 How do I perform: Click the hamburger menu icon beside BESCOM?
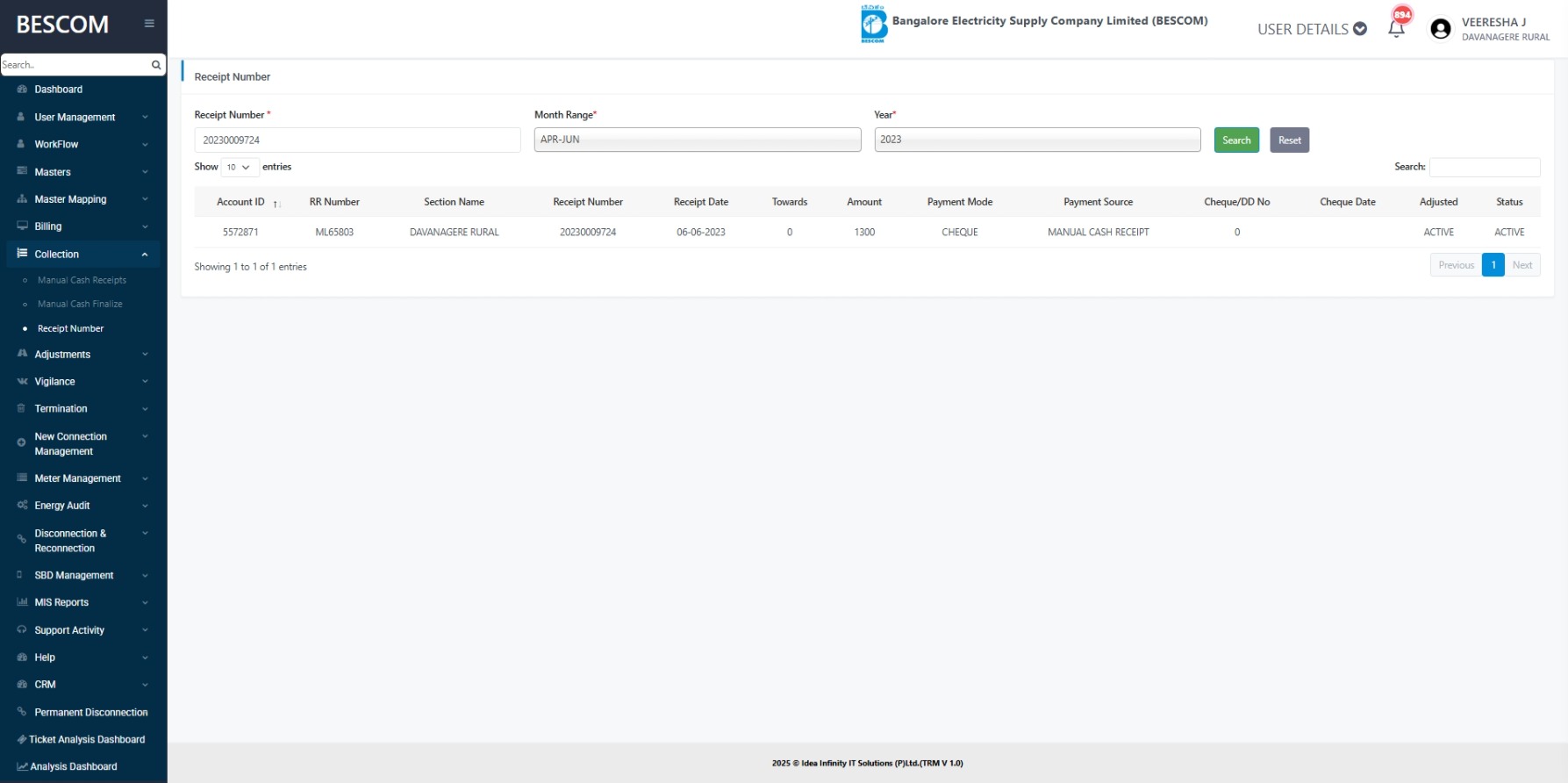pyautogui.click(x=149, y=24)
